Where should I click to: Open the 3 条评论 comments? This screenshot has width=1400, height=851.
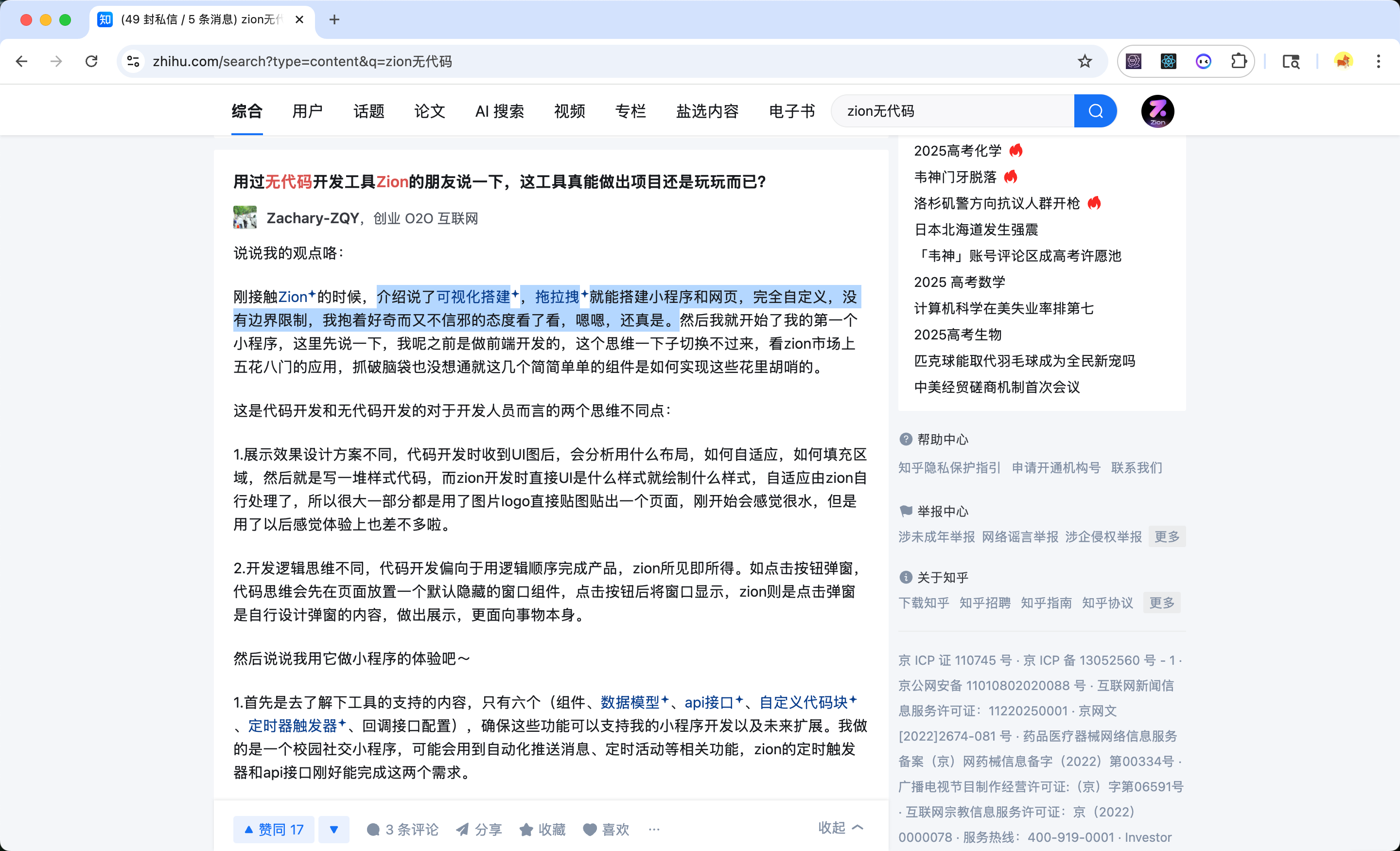tap(402, 830)
